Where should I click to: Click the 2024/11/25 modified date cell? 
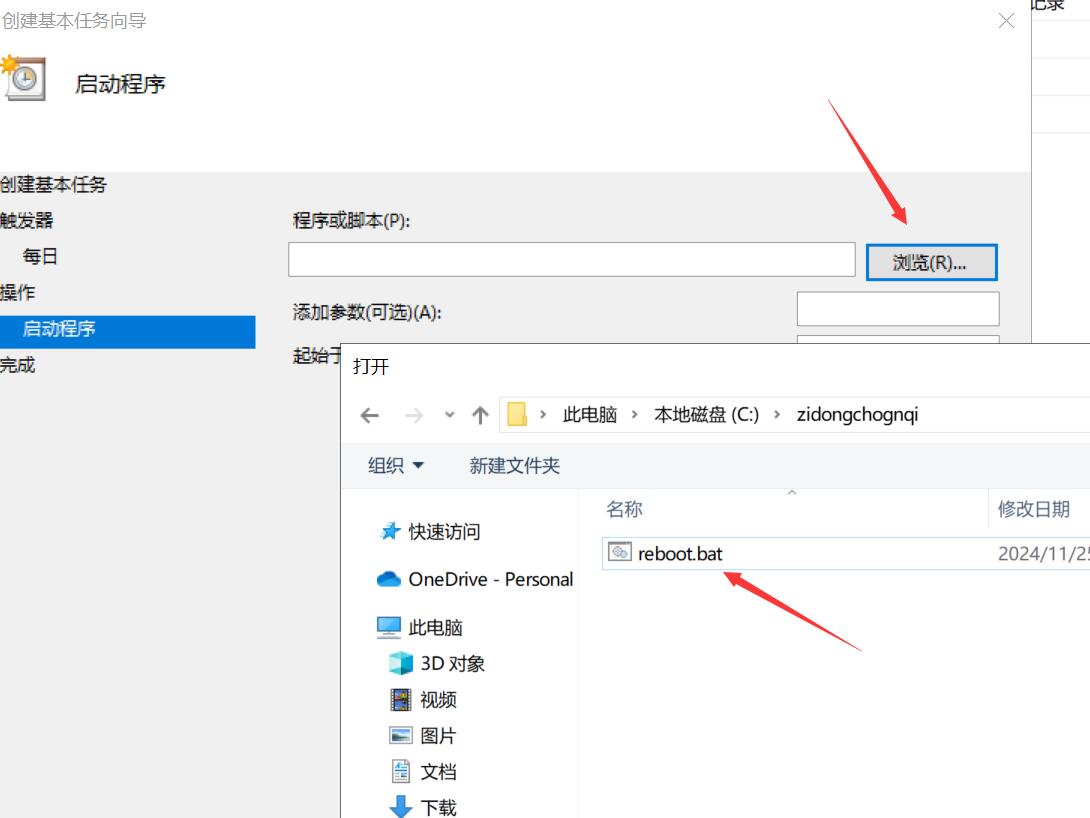(x=1043, y=554)
